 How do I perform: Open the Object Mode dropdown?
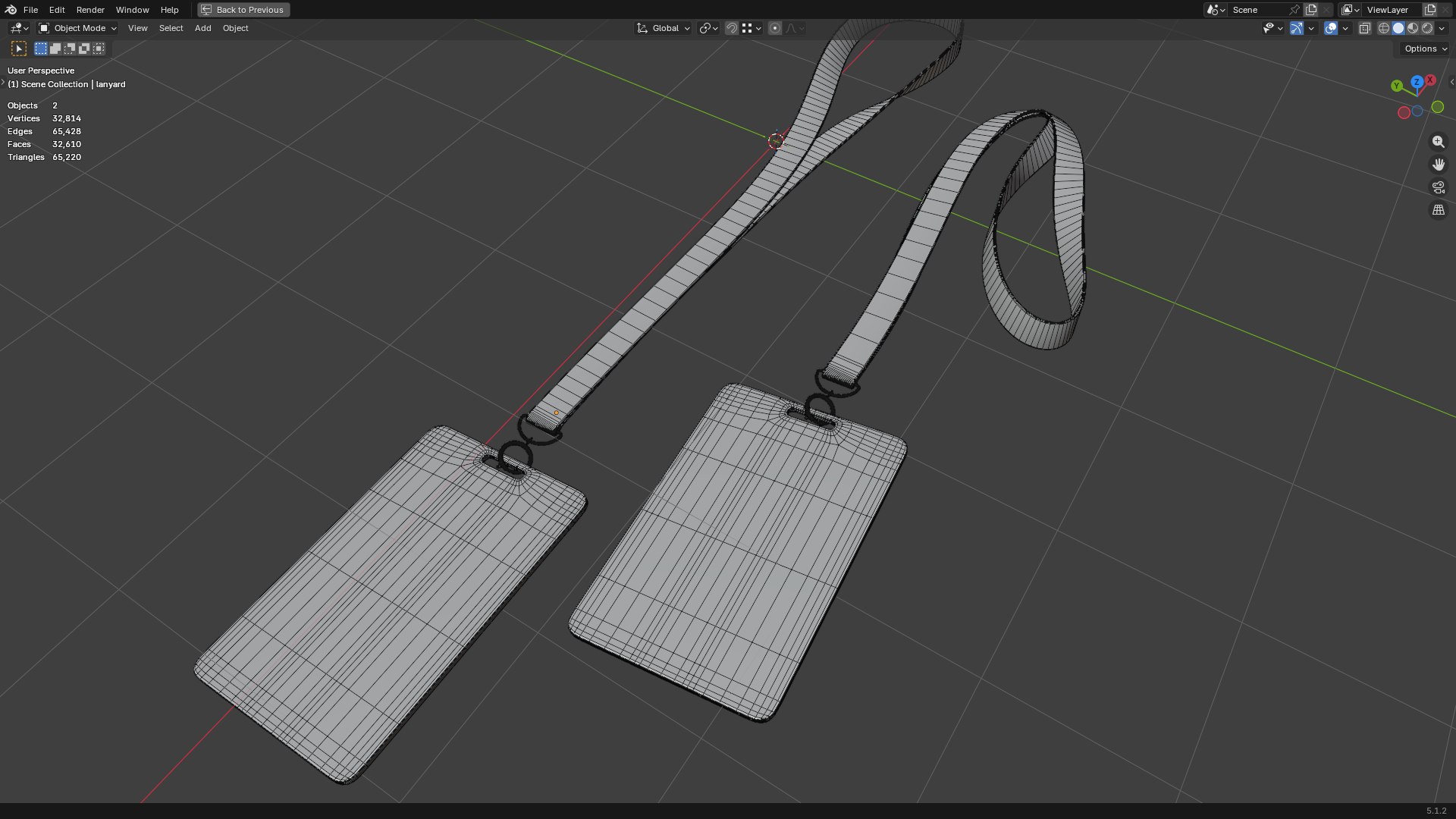coord(77,28)
